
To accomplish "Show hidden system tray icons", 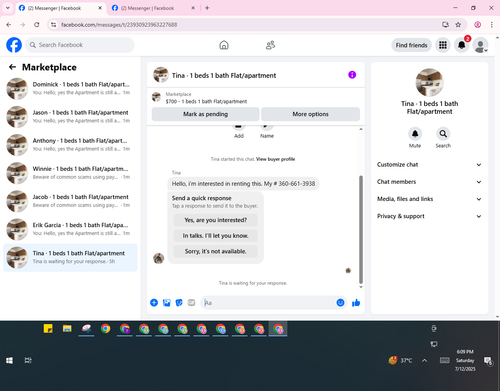I will click(x=424, y=360).
